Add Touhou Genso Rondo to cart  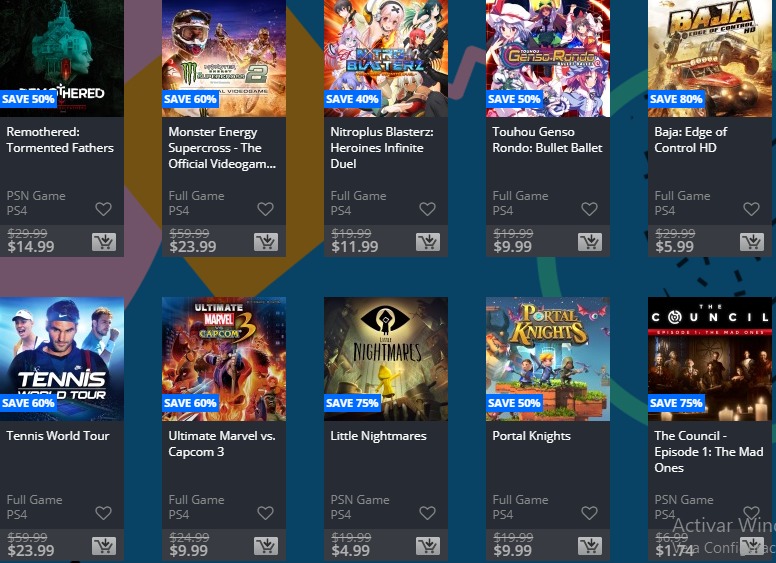click(590, 242)
